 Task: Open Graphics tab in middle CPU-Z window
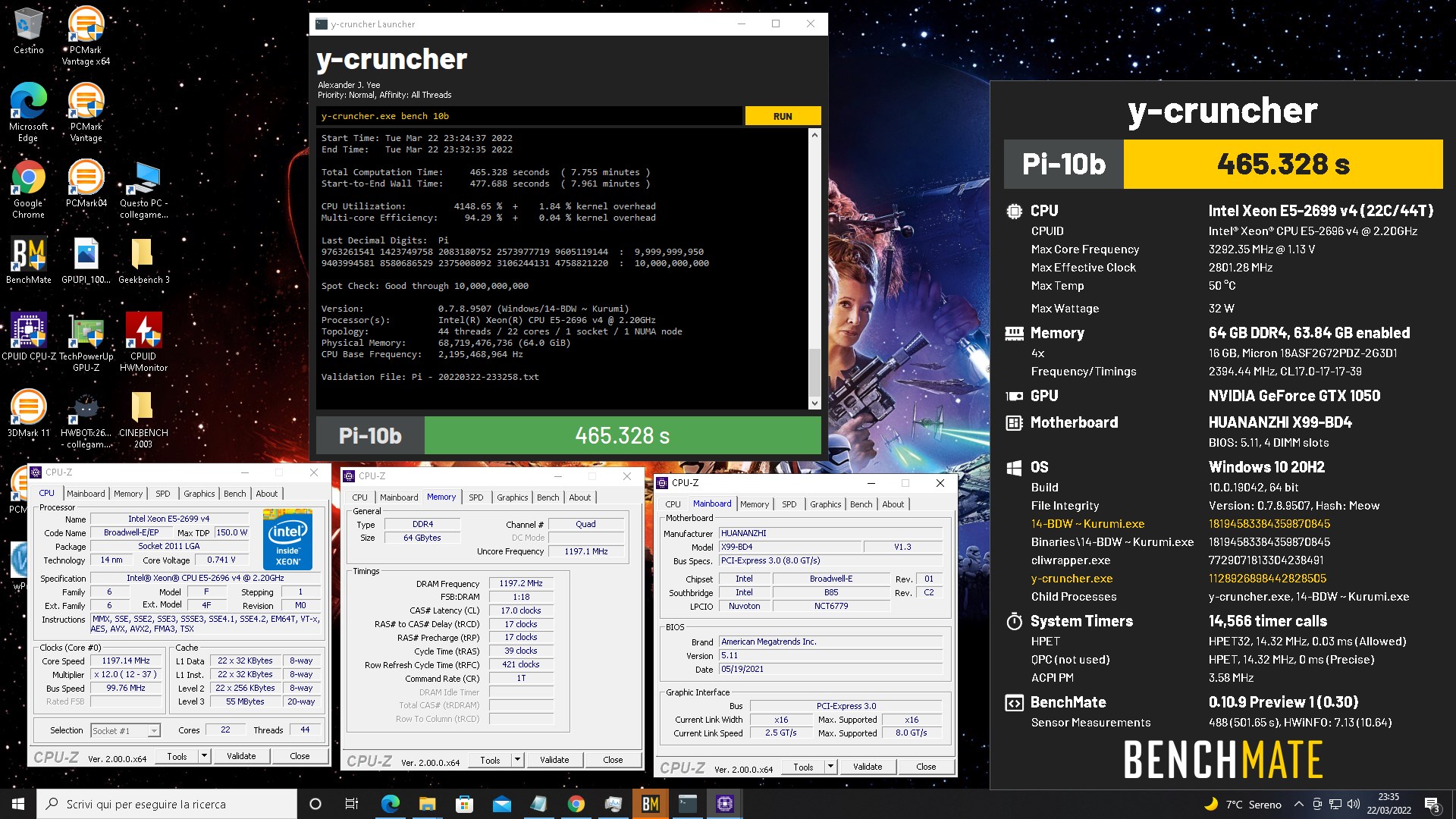coord(513,497)
